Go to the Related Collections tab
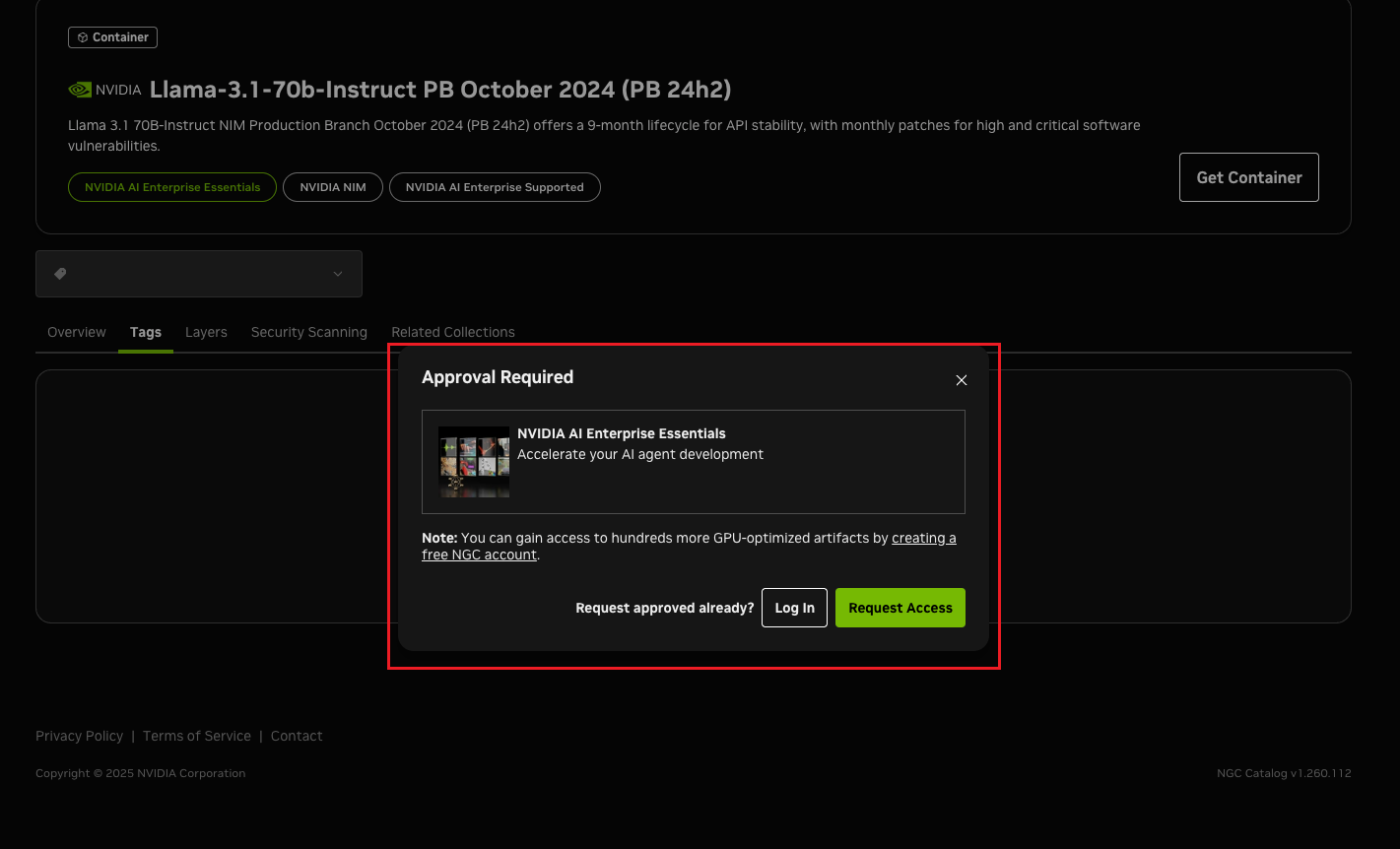Image resolution: width=1400 pixels, height=849 pixels. point(453,332)
